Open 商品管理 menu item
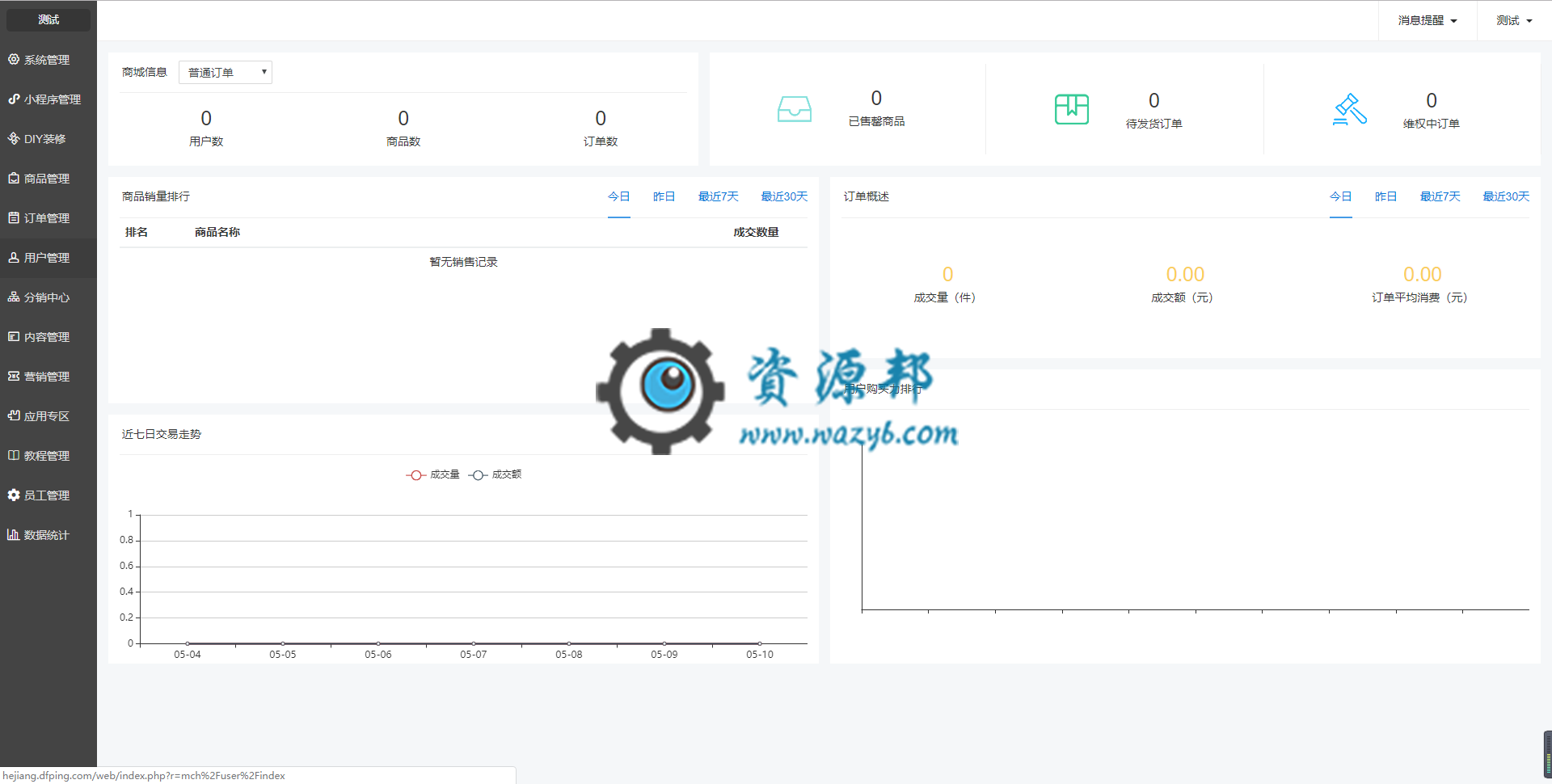 (48, 179)
